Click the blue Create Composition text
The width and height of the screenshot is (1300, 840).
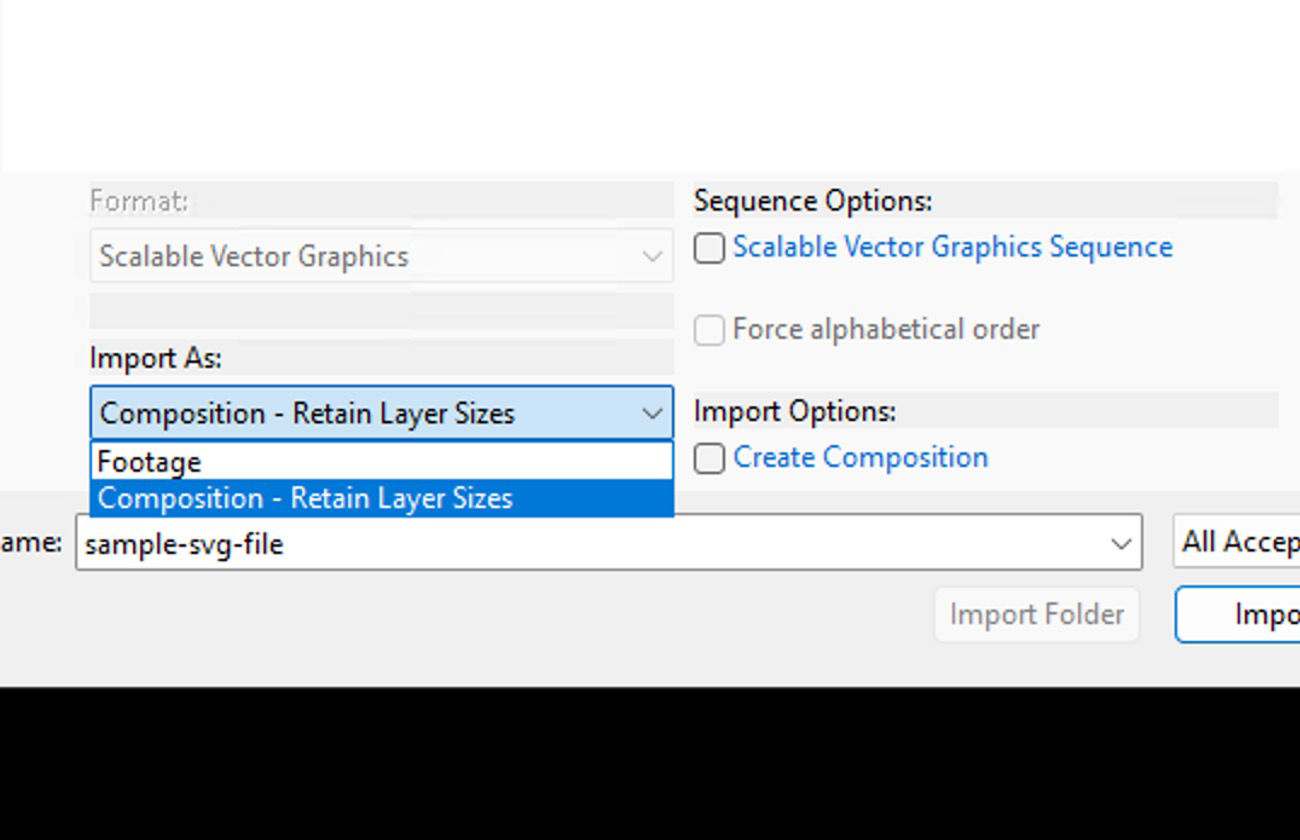[860, 457]
